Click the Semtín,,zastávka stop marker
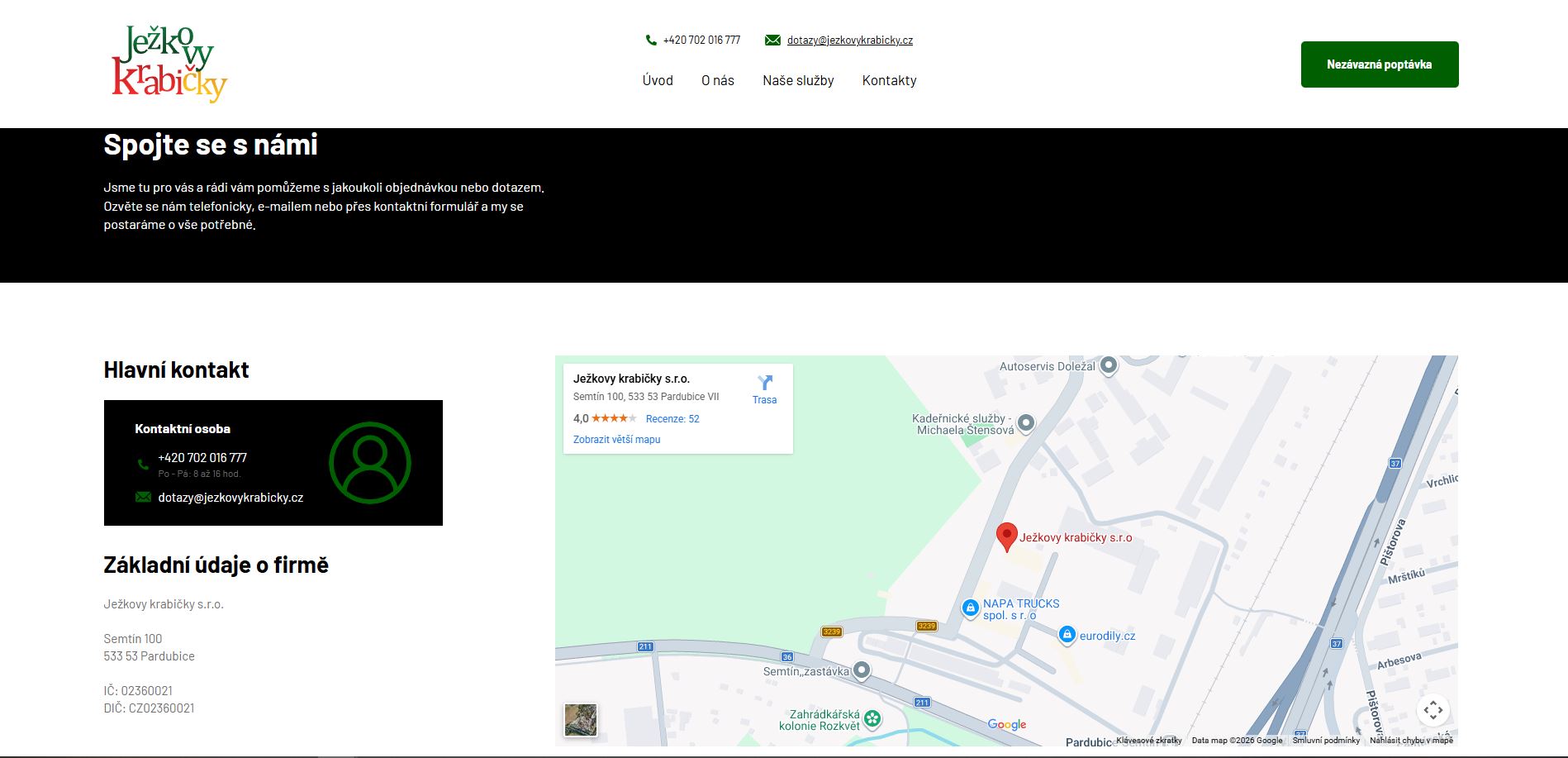Image resolution: width=1568 pixels, height=758 pixels. (862, 670)
